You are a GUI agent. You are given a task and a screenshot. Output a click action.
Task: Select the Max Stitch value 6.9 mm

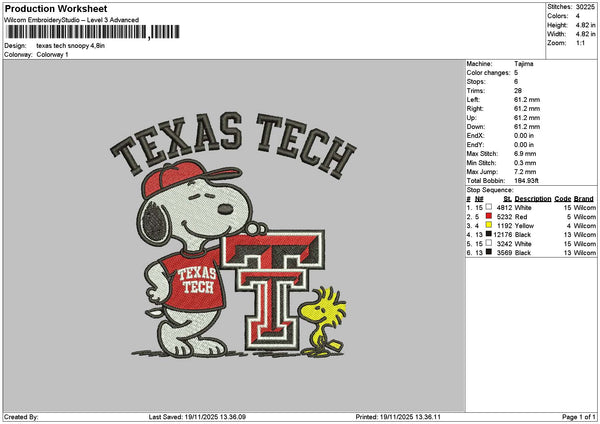coord(525,153)
